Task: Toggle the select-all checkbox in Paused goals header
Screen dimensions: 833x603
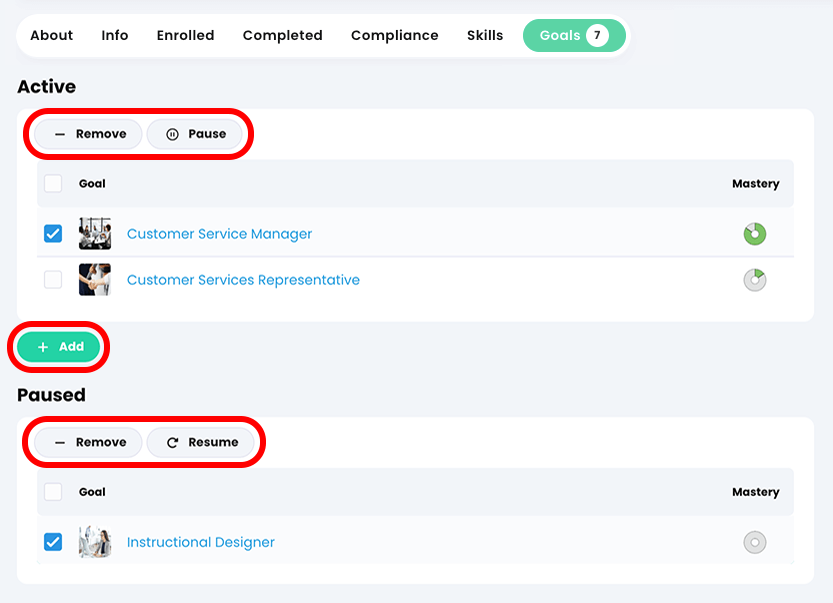Action: tap(53, 491)
